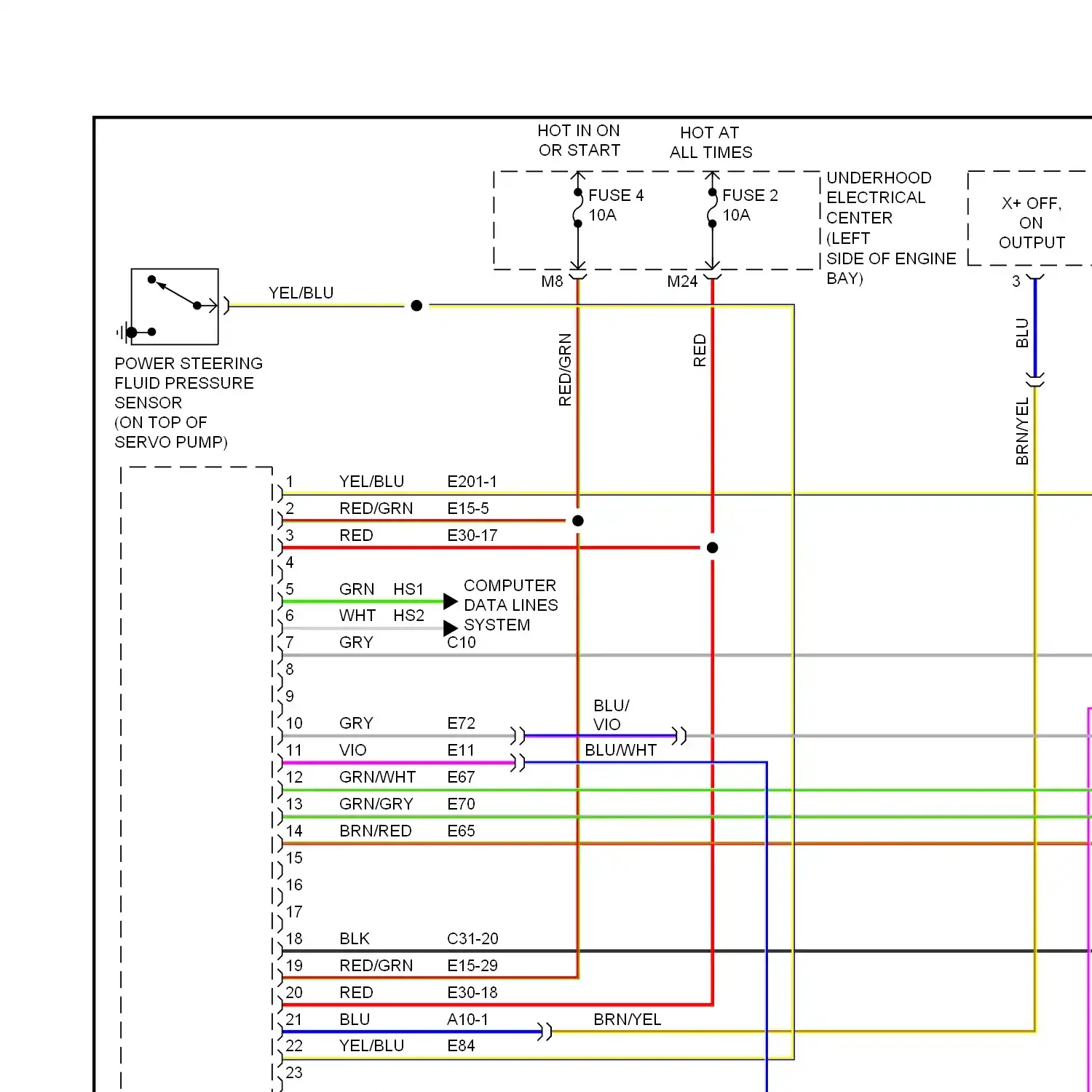Screen dimensions: 1092x1092
Task: Click the X+ OFF, ON OUTPUT box label
Action: pos(1032,223)
